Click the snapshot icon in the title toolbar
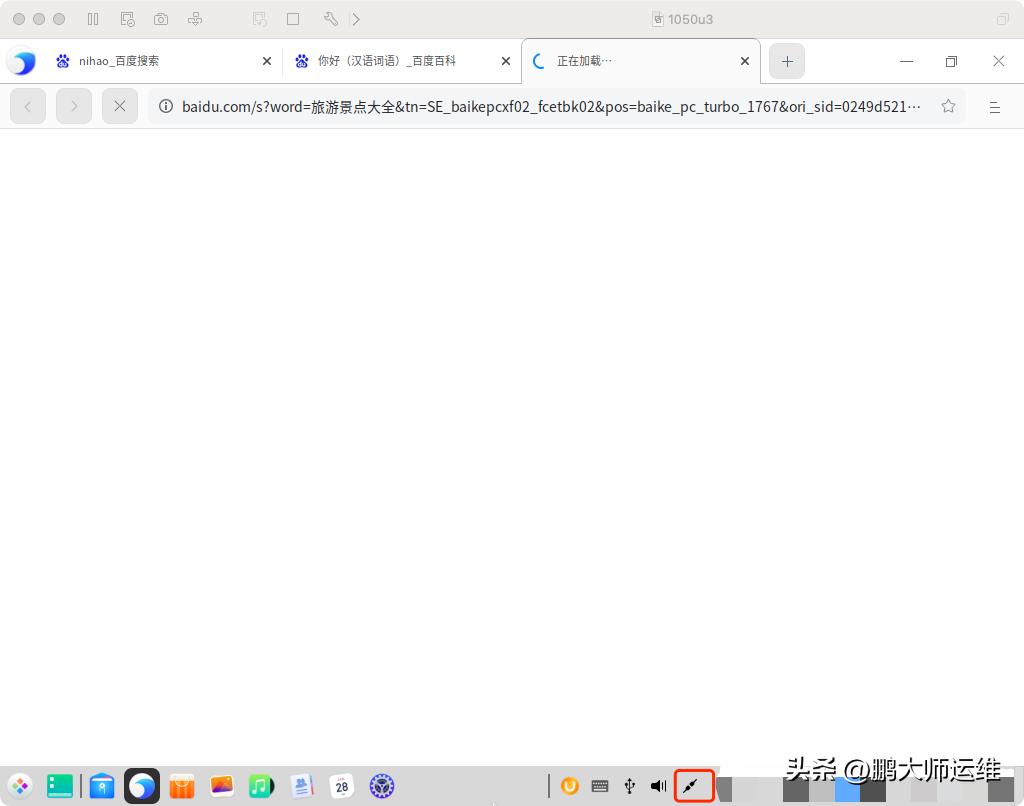Viewport: 1024px width, 806px height. 127,19
